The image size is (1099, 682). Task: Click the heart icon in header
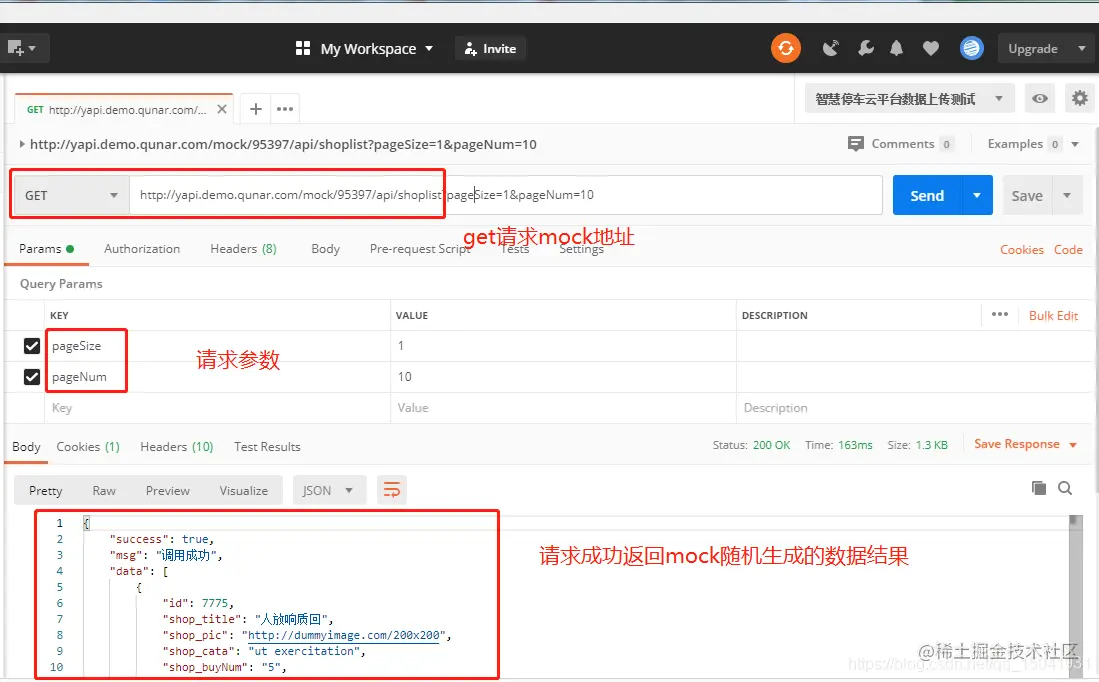[x=931, y=48]
